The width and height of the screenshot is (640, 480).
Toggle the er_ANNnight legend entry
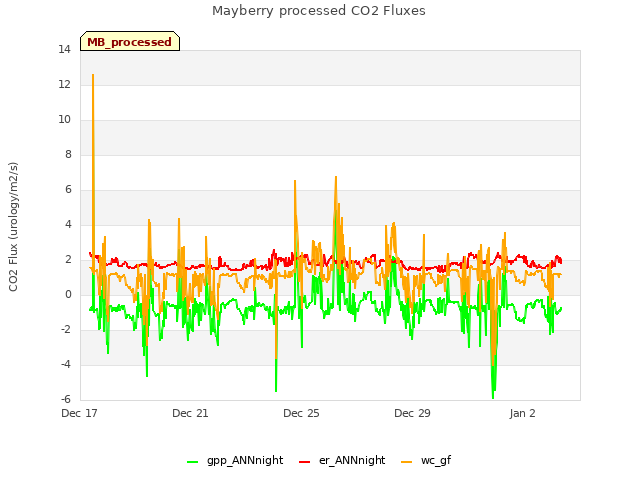pyautogui.click(x=342, y=460)
